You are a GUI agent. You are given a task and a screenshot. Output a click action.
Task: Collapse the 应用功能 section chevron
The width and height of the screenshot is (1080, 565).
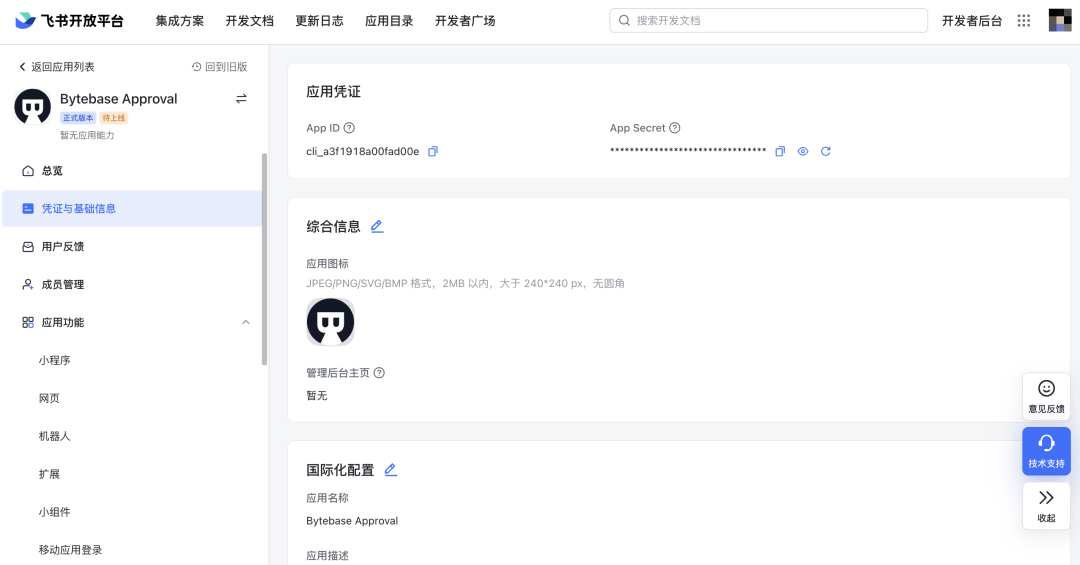pyautogui.click(x=246, y=322)
